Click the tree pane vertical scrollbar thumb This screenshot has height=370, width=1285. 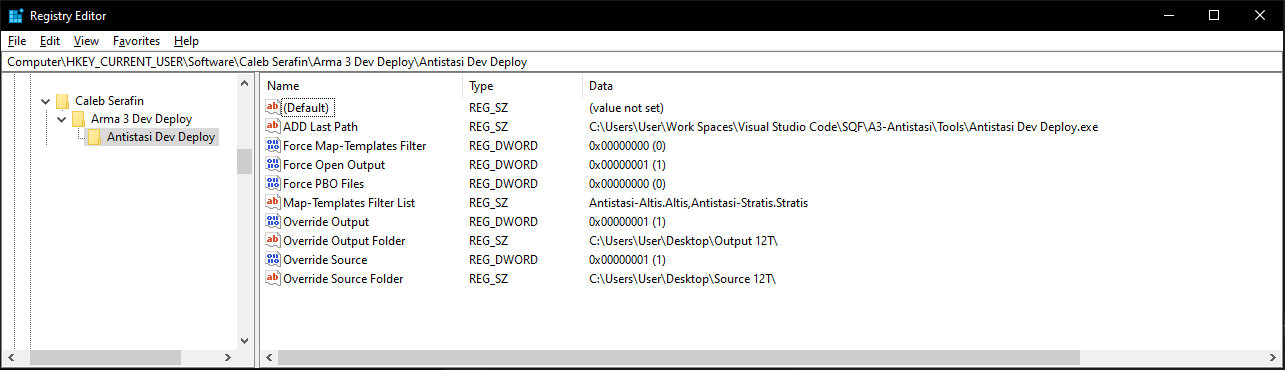pyautogui.click(x=244, y=161)
